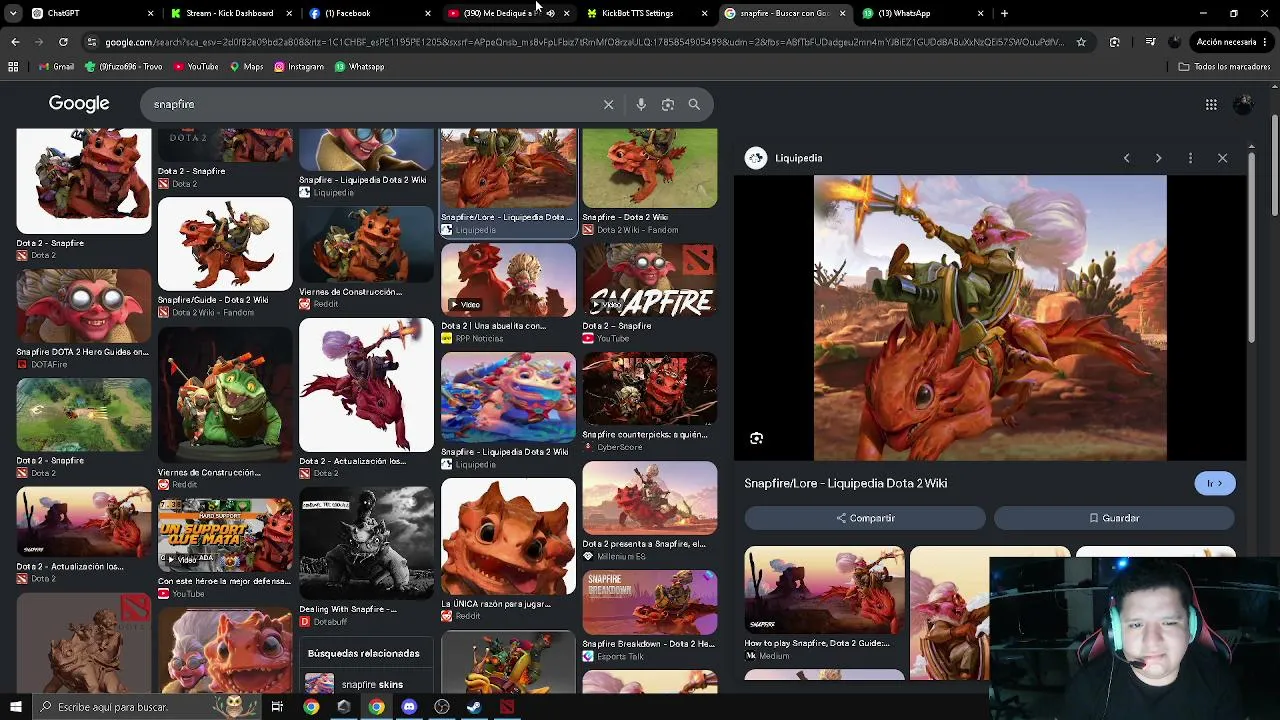1280x720 pixels.
Task: Open Task View on the taskbar
Action: [x=277, y=707]
